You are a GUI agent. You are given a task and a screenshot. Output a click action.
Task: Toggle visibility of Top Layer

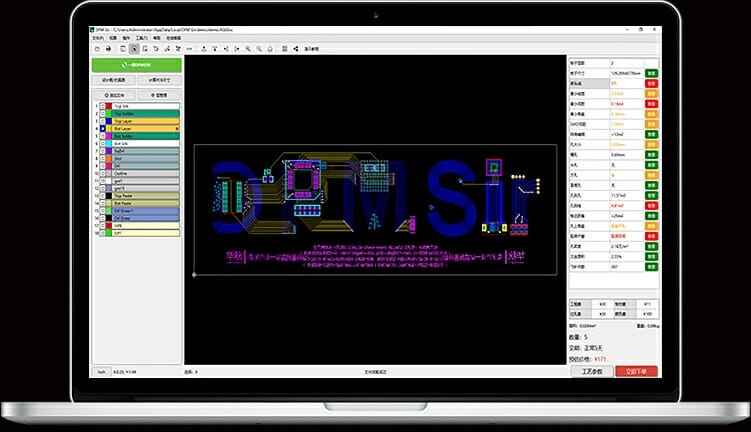pos(102,121)
